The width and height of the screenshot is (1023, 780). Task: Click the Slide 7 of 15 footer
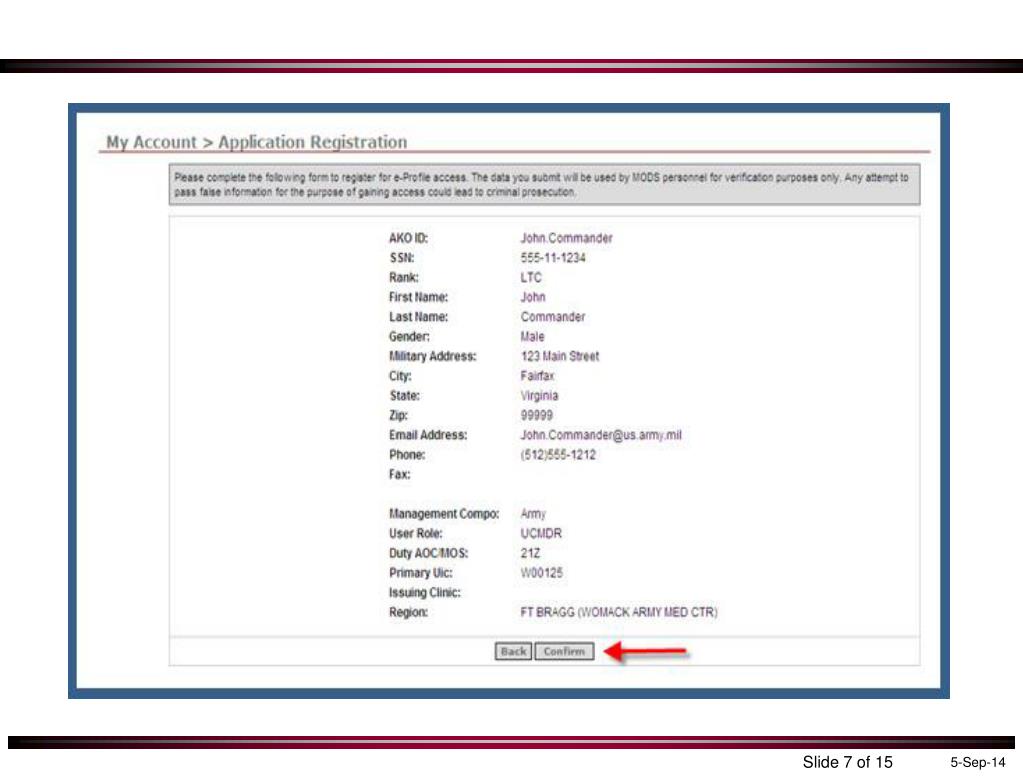click(x=847, y=762)
